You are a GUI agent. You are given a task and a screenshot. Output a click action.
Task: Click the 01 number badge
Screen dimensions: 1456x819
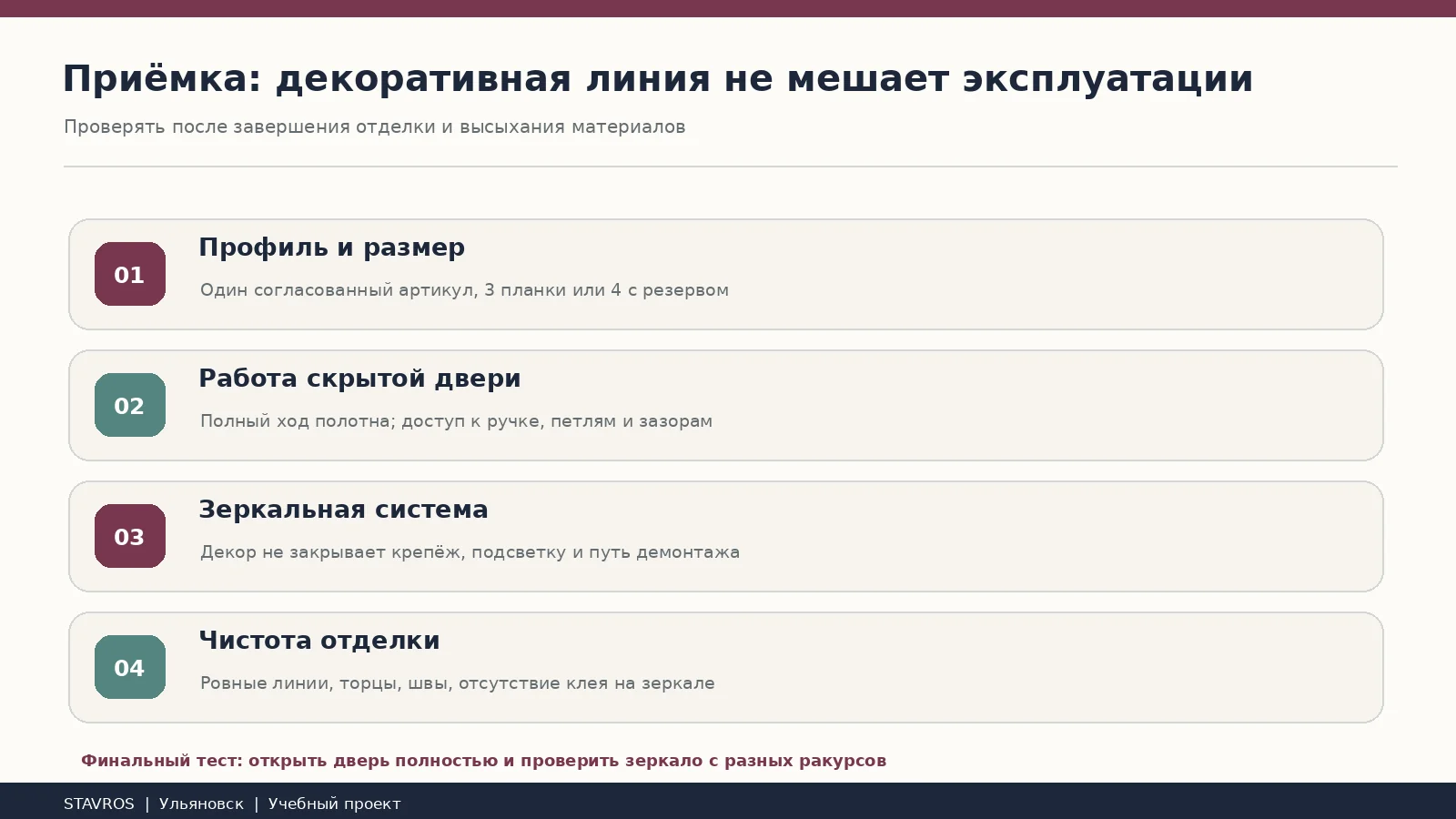click(130, 274)
